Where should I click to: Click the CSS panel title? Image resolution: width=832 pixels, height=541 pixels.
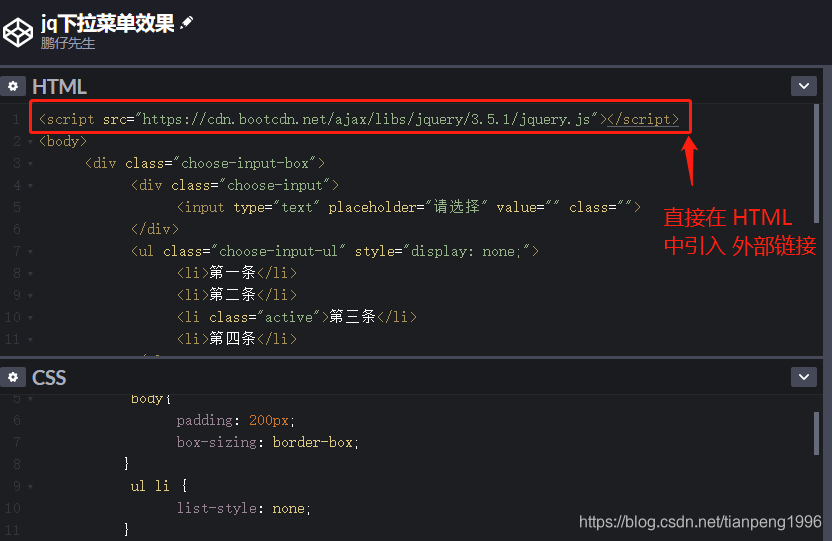pyautogui.click(x=49, y=378)
